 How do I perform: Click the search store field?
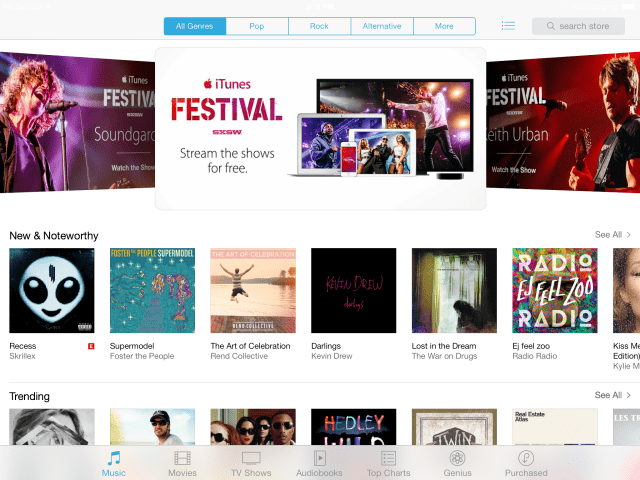tap(578, 26)
